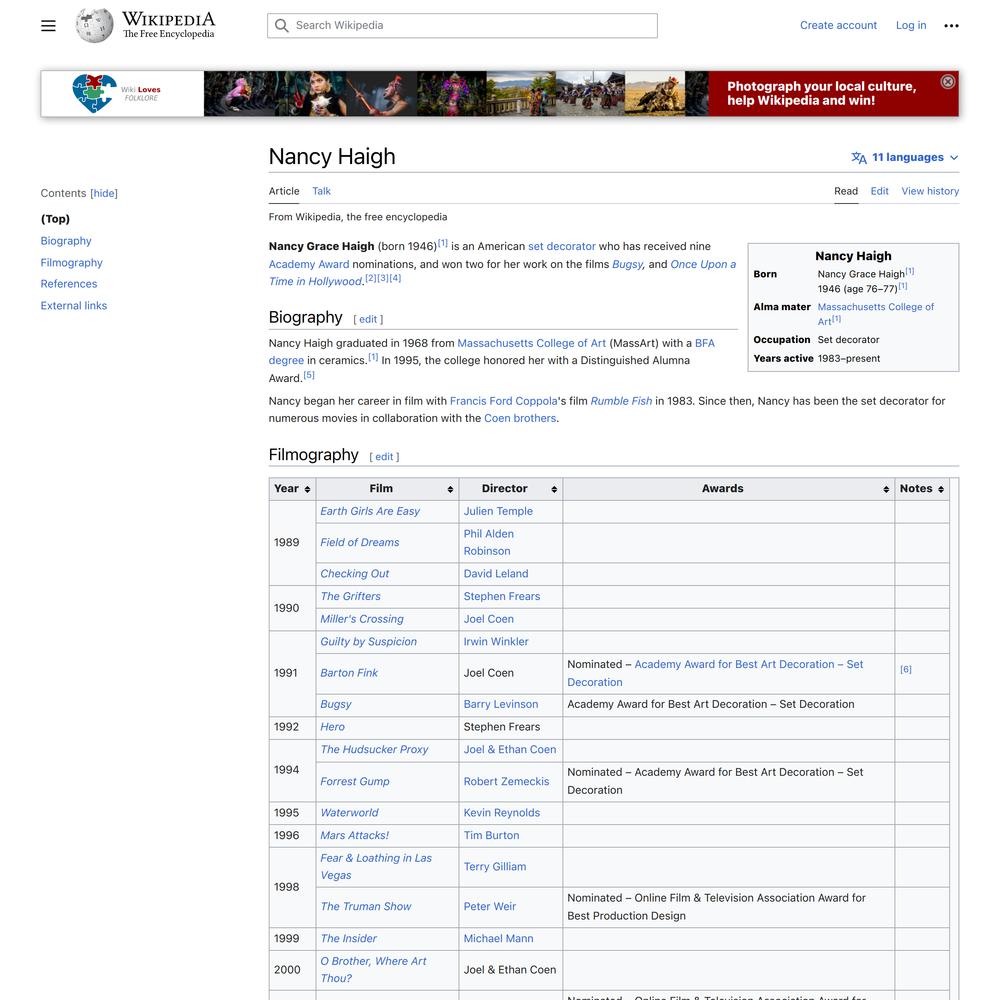
Task: Sort table by Awards column
Action: pyautogui.click(x=886, y=489)
